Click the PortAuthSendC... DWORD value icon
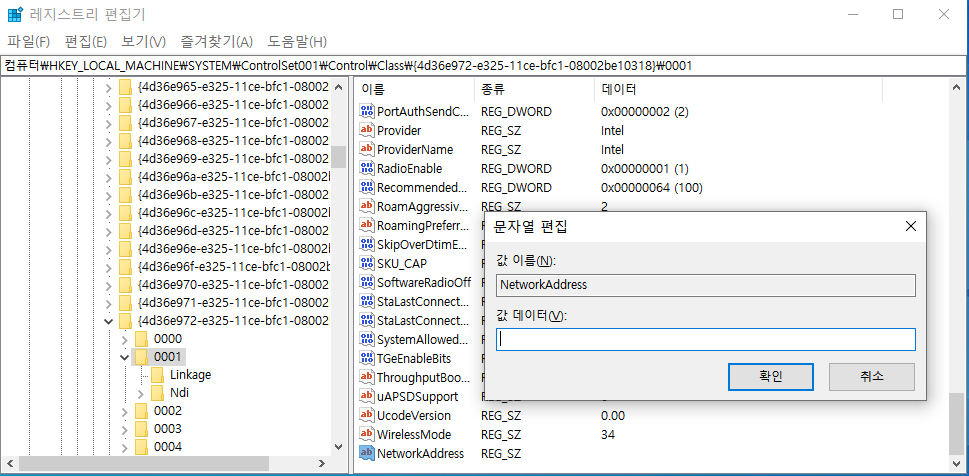969x476 pixels. 367,112
